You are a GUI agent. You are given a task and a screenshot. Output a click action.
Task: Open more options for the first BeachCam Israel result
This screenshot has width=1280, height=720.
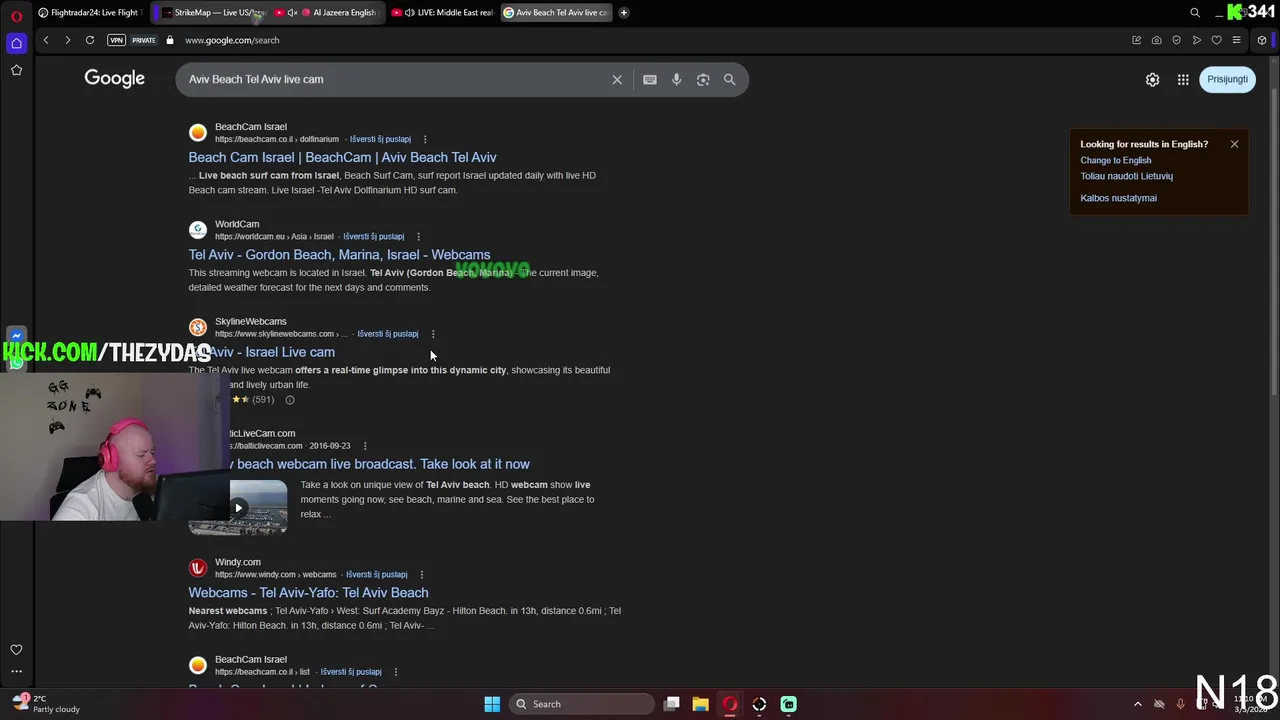click(x=425, y=139)
